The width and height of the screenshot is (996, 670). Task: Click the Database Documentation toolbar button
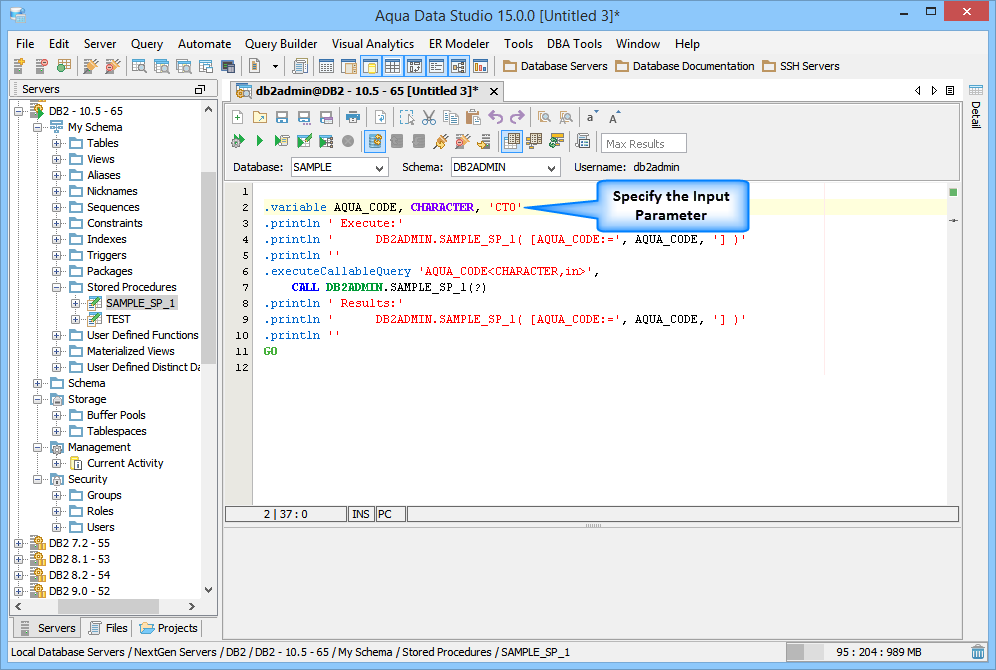point(684,66)
